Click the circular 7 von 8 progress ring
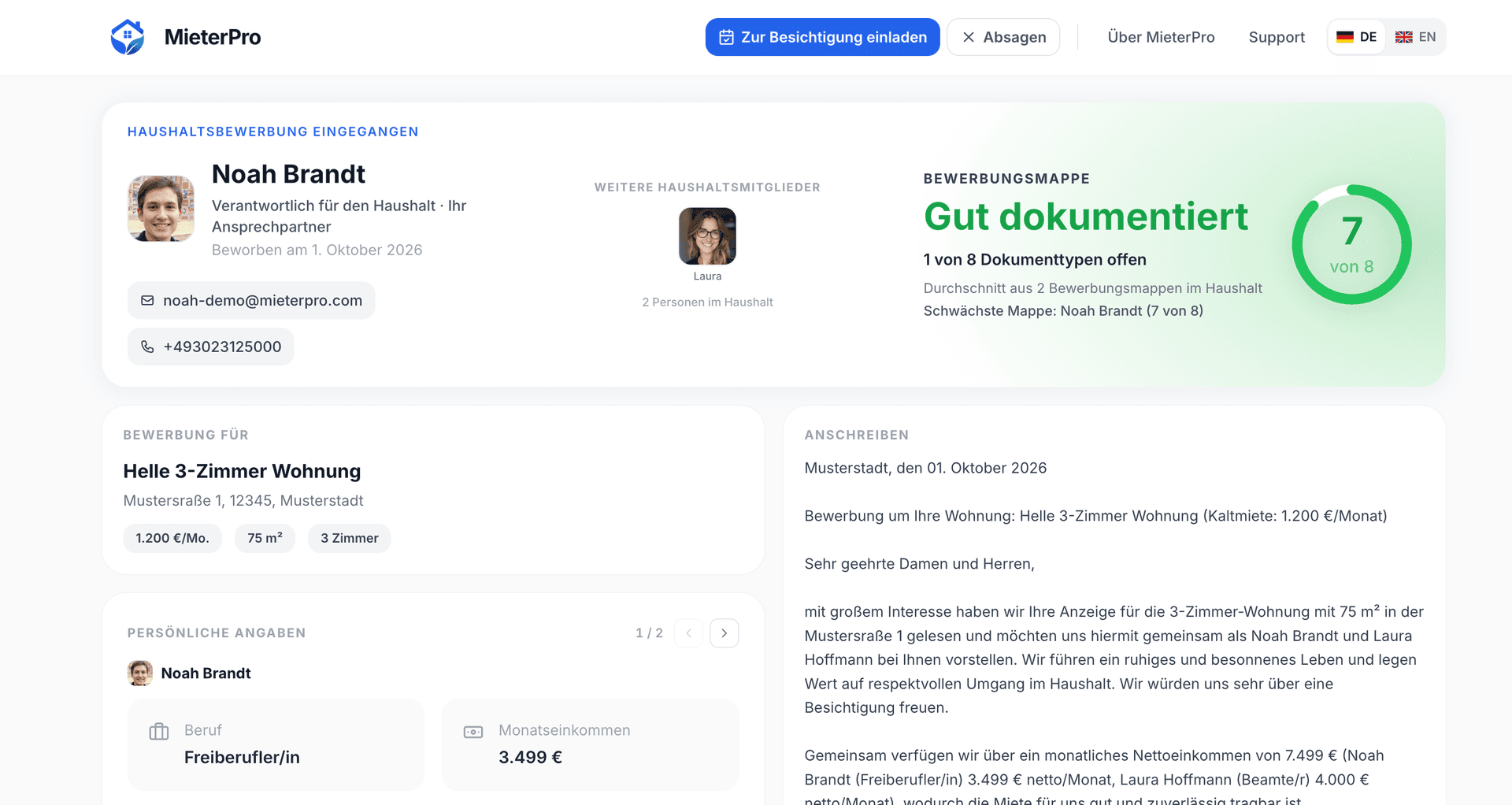Image resolution: width=1512 pixels, height=805 pixels. (x=1351, y=244)
